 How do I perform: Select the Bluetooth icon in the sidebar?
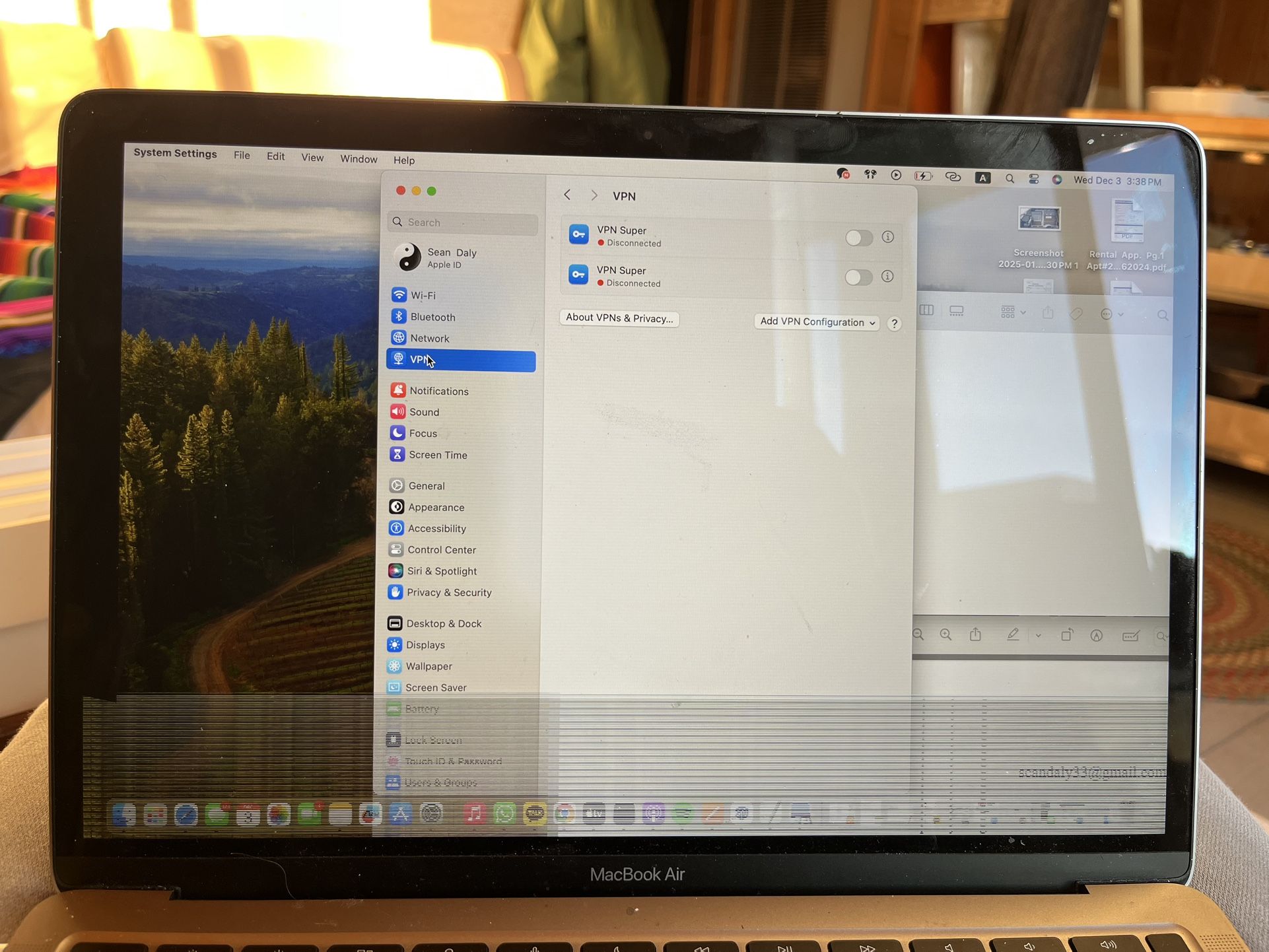pos(399,316)
